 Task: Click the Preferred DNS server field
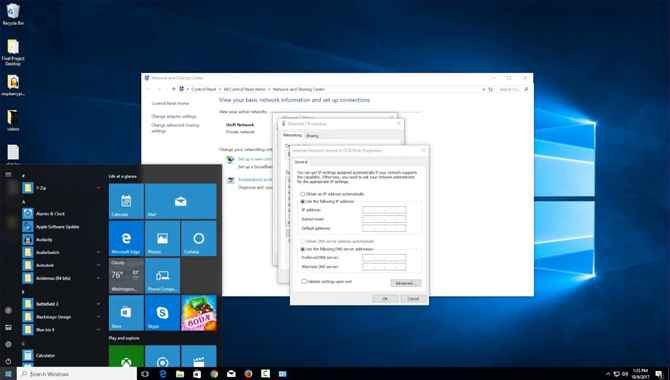384,258
